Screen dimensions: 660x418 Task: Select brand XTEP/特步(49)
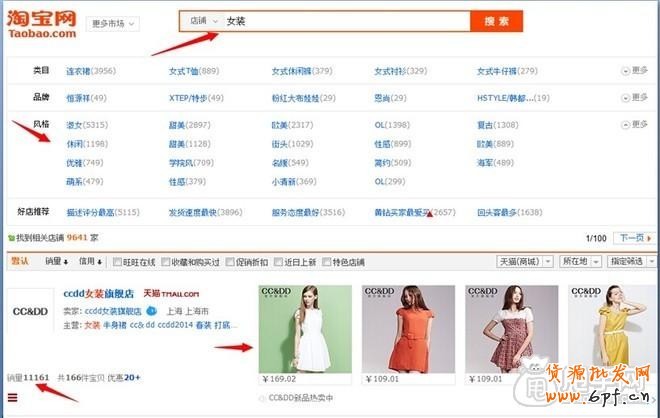(x=196, y=98)
